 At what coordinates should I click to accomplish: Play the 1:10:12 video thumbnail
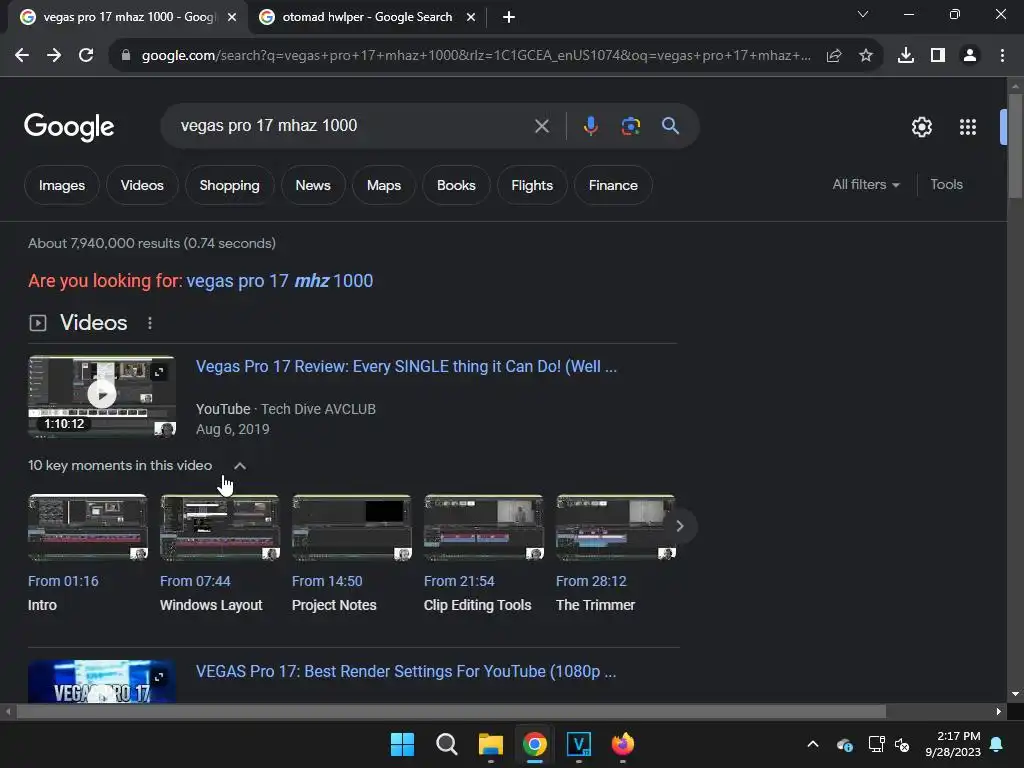point(102,396)
